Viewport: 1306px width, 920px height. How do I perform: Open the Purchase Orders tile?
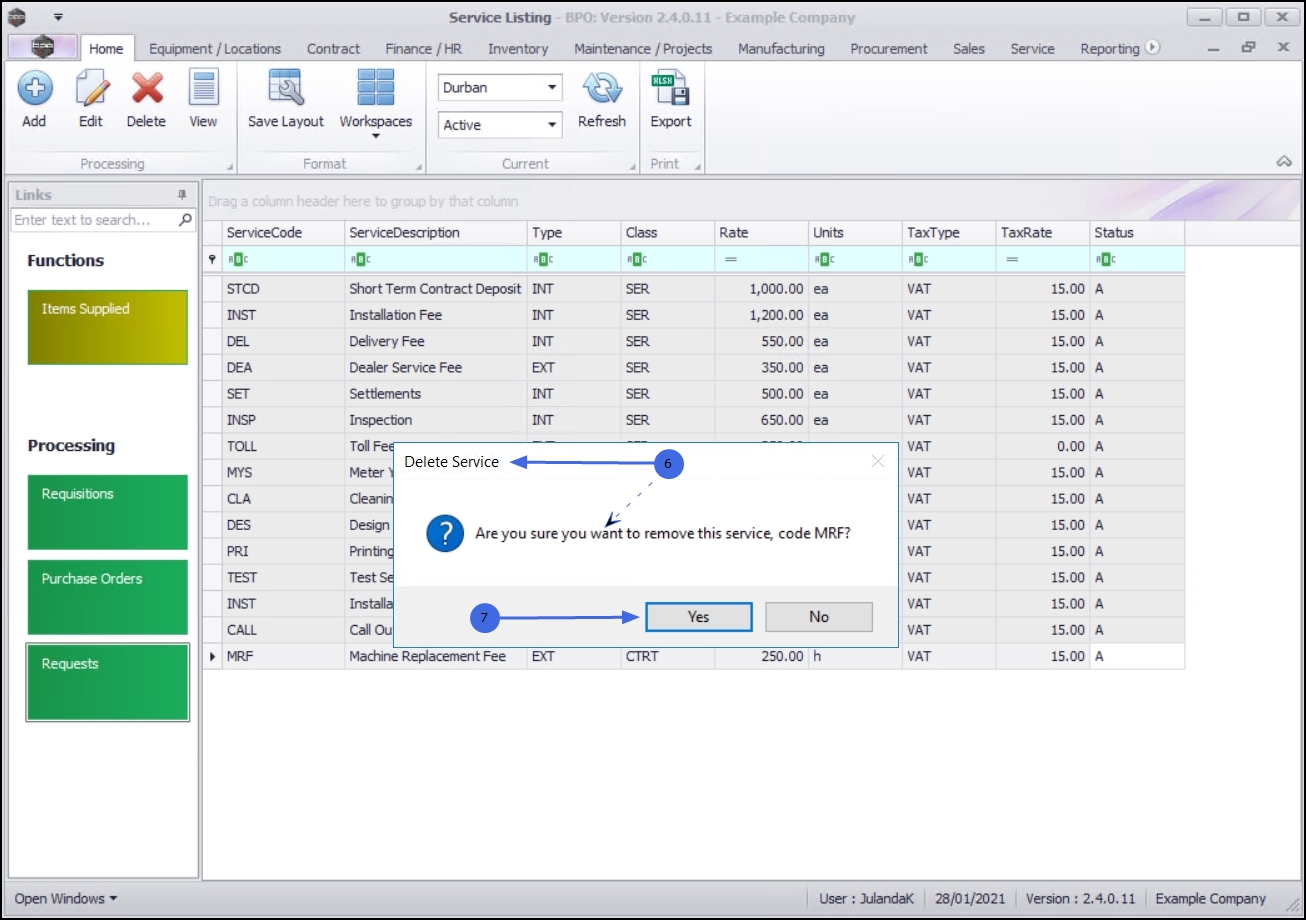click(x=108, y=597)
